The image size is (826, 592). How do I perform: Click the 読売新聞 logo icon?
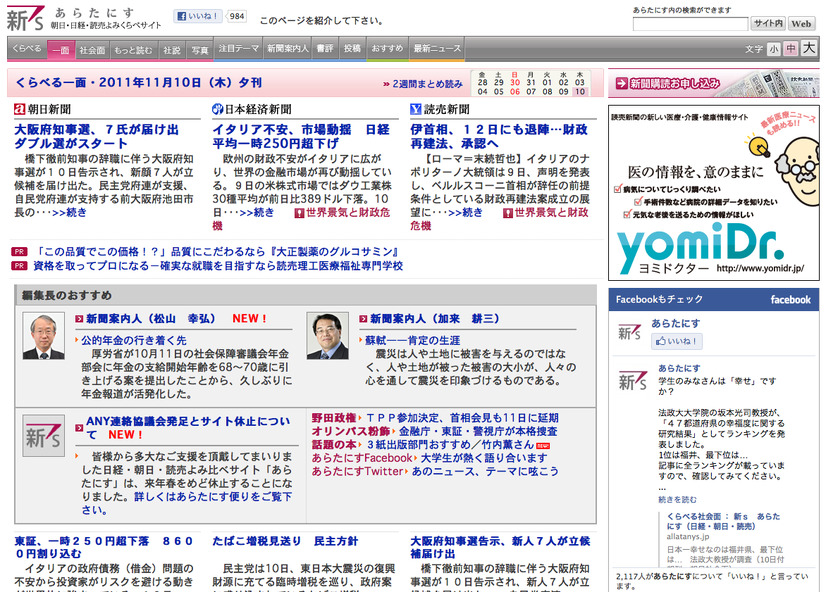click(x=416, y=109)
